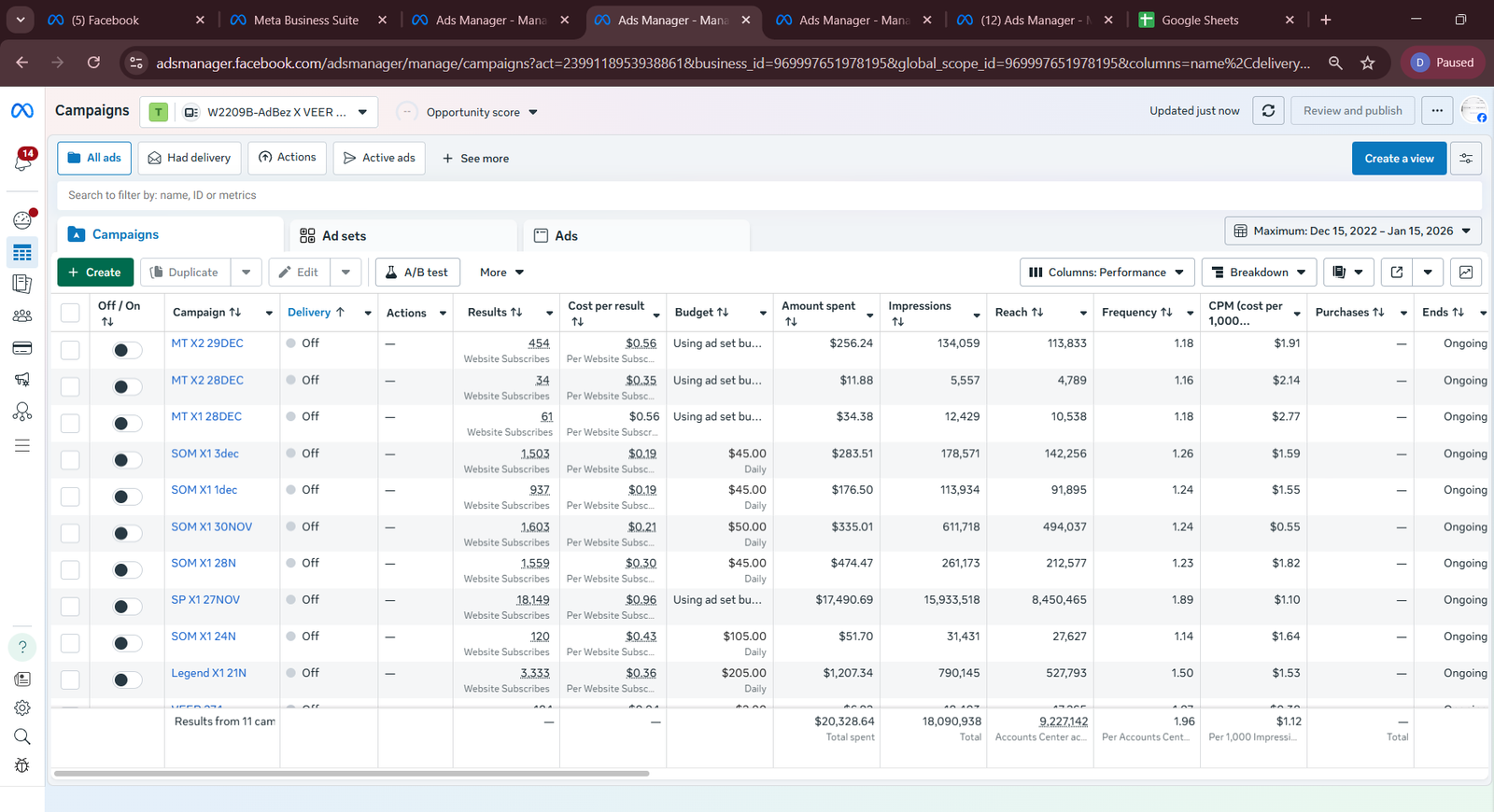Open view settings filter icon

[1466, 159]
